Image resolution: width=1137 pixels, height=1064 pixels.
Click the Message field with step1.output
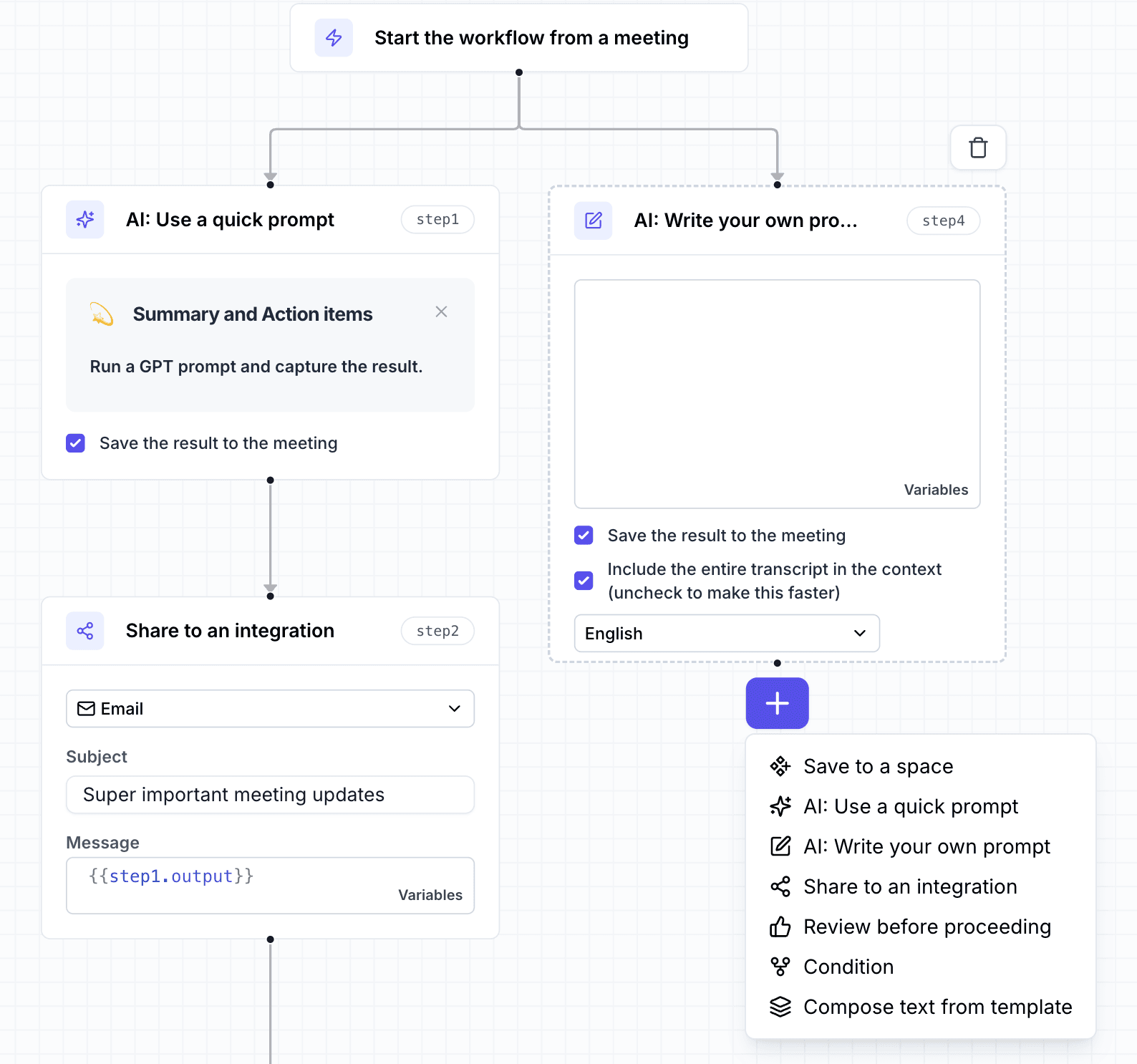coord(271,886)
